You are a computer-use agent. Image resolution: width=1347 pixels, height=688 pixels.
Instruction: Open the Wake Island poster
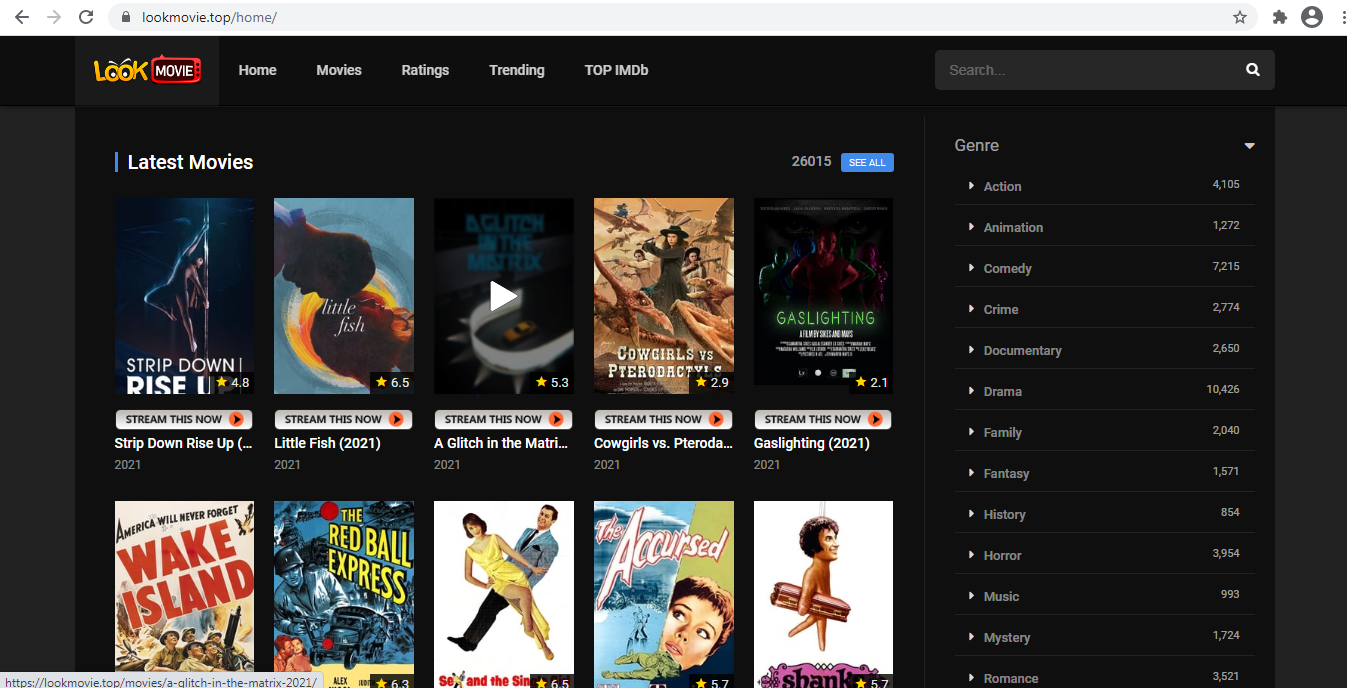[184, 594]
